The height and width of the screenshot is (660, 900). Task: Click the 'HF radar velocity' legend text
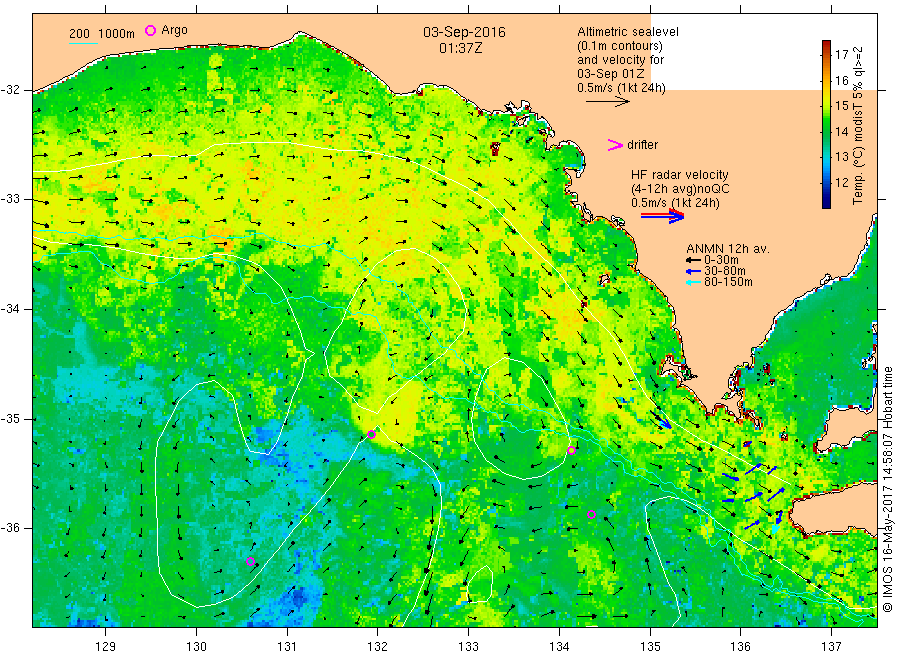680,175
